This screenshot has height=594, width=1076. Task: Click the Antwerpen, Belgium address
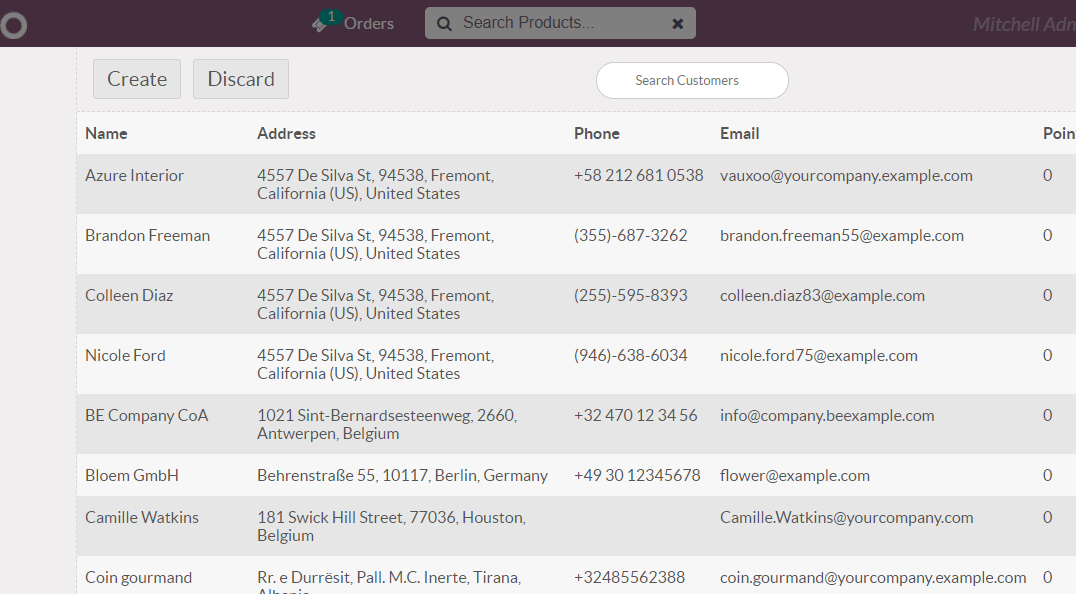[x=387, y=425]
